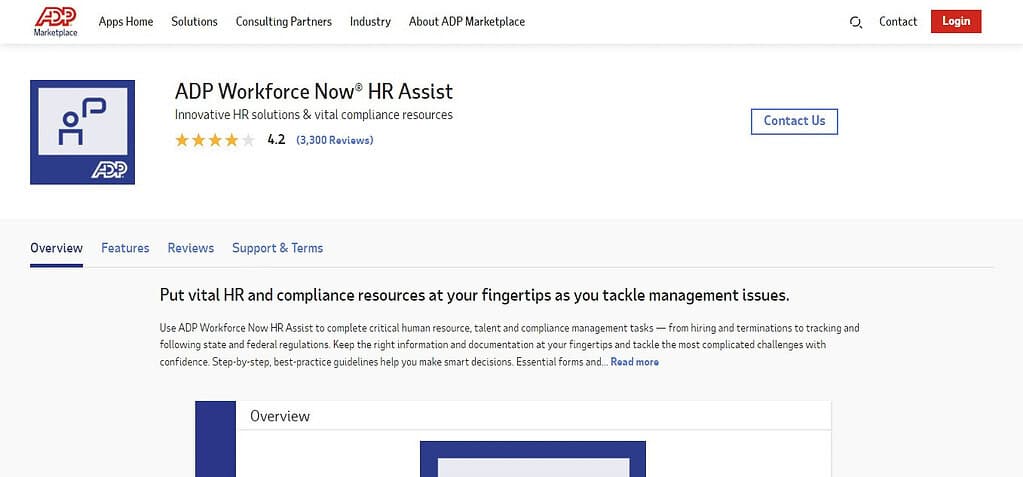The height and width of the screenshot is (477, 1023).
Task: Switch to the Features tab
Action: [x=125, y=248]
